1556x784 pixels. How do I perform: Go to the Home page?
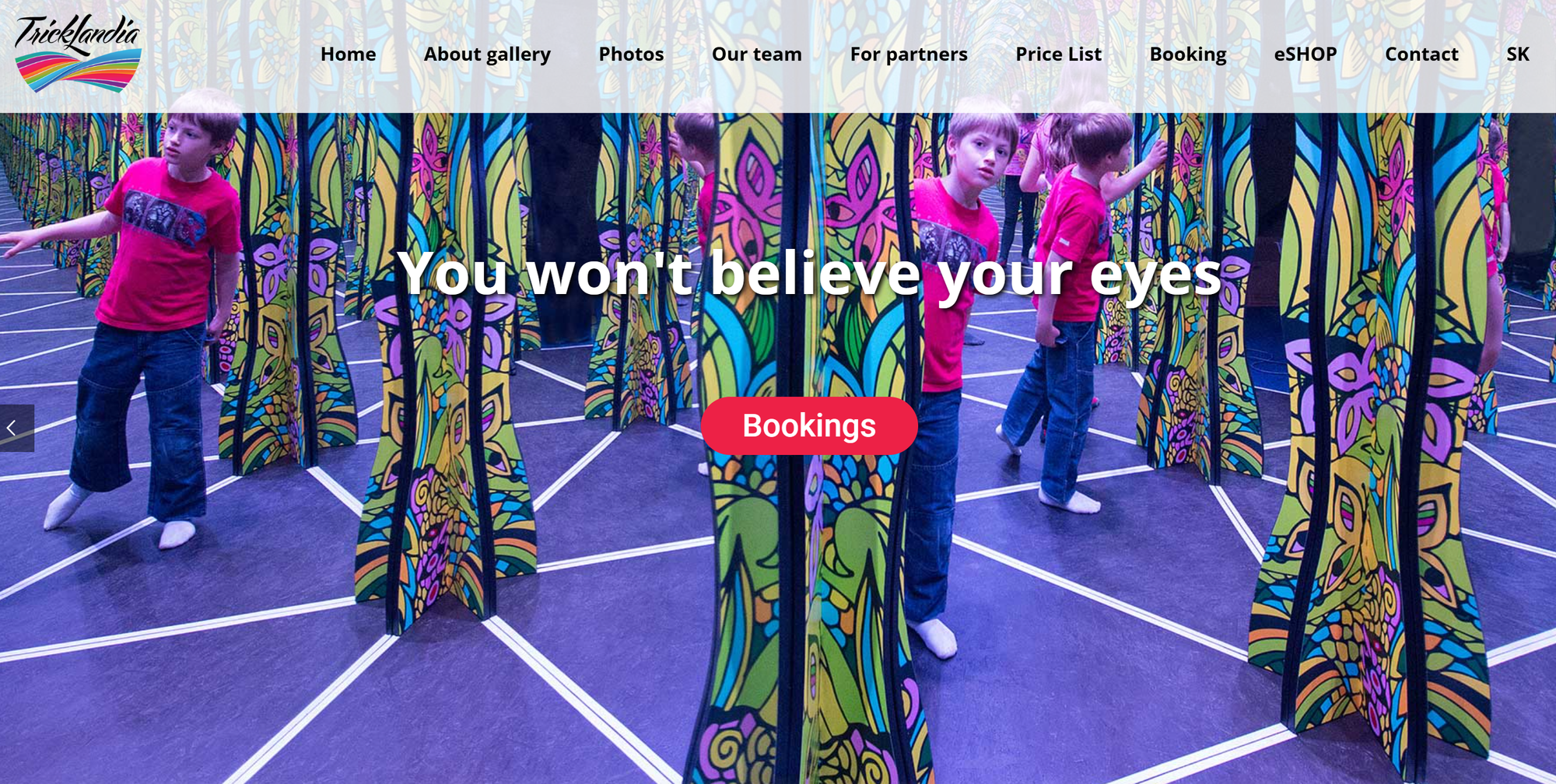[348, 54]
